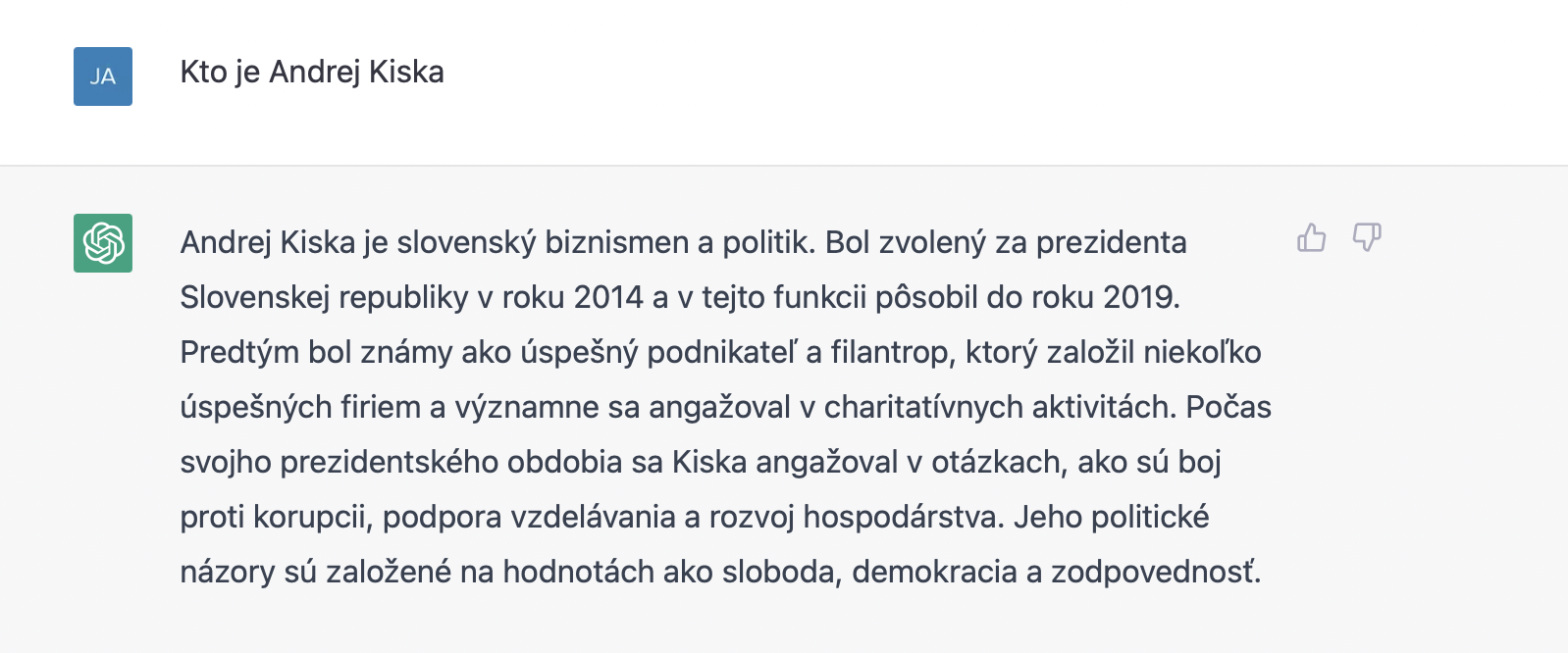
Task: Click the green ChatGPT logo avatar
Action: pos(103,243)
